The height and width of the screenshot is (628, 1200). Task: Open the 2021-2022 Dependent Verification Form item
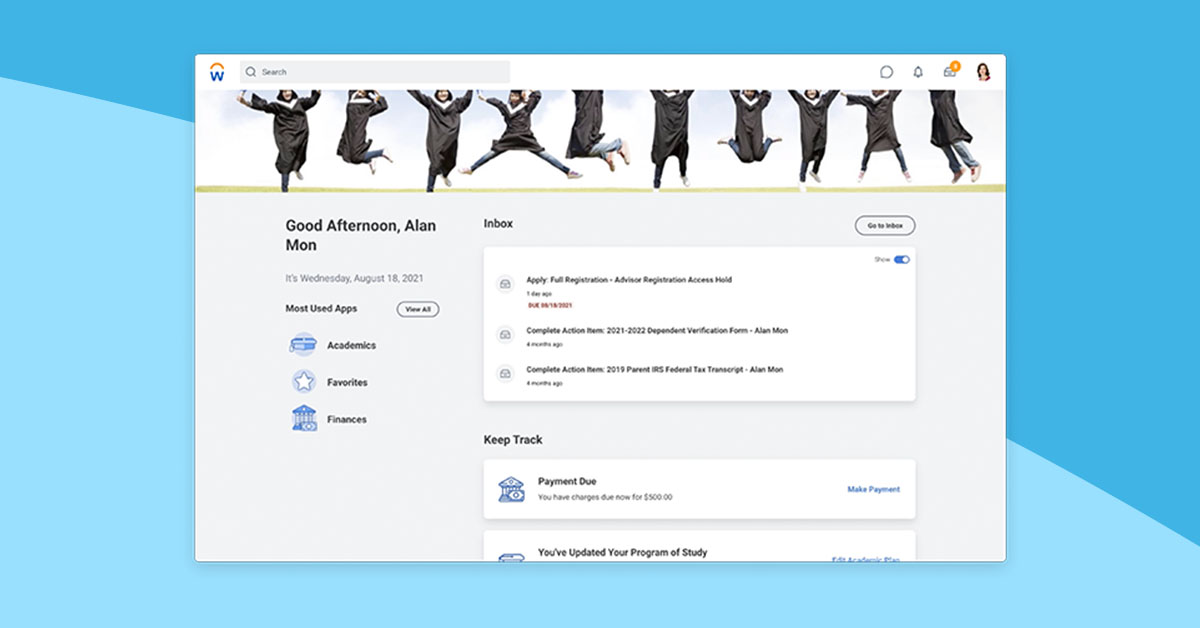tap(657, 331)
